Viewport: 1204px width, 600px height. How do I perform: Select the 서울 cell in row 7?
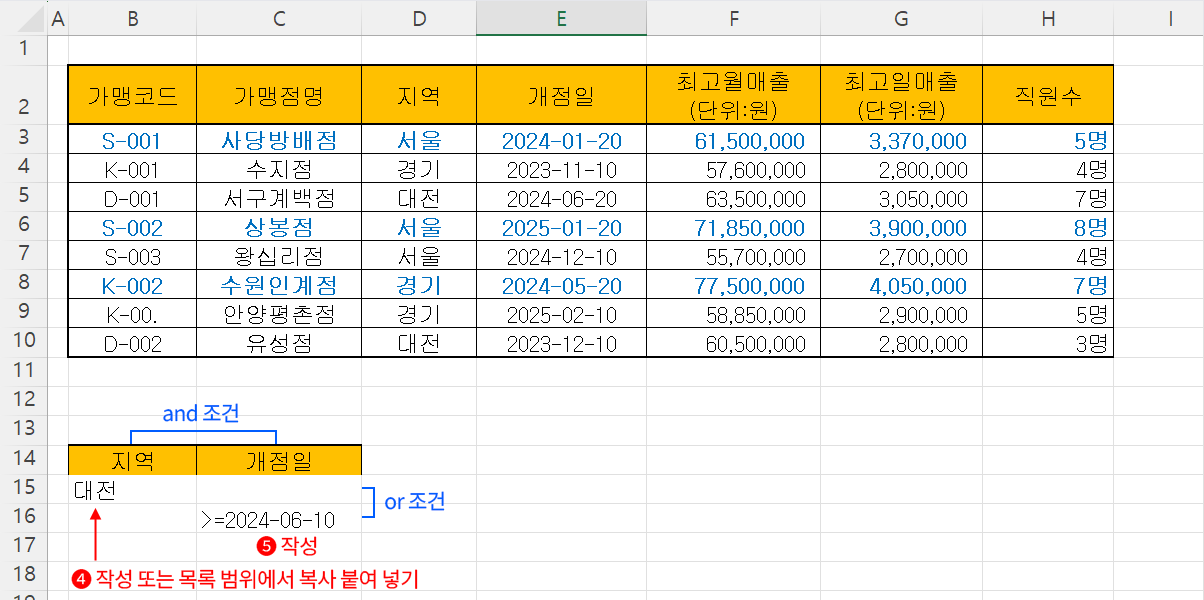click(419, 255)
